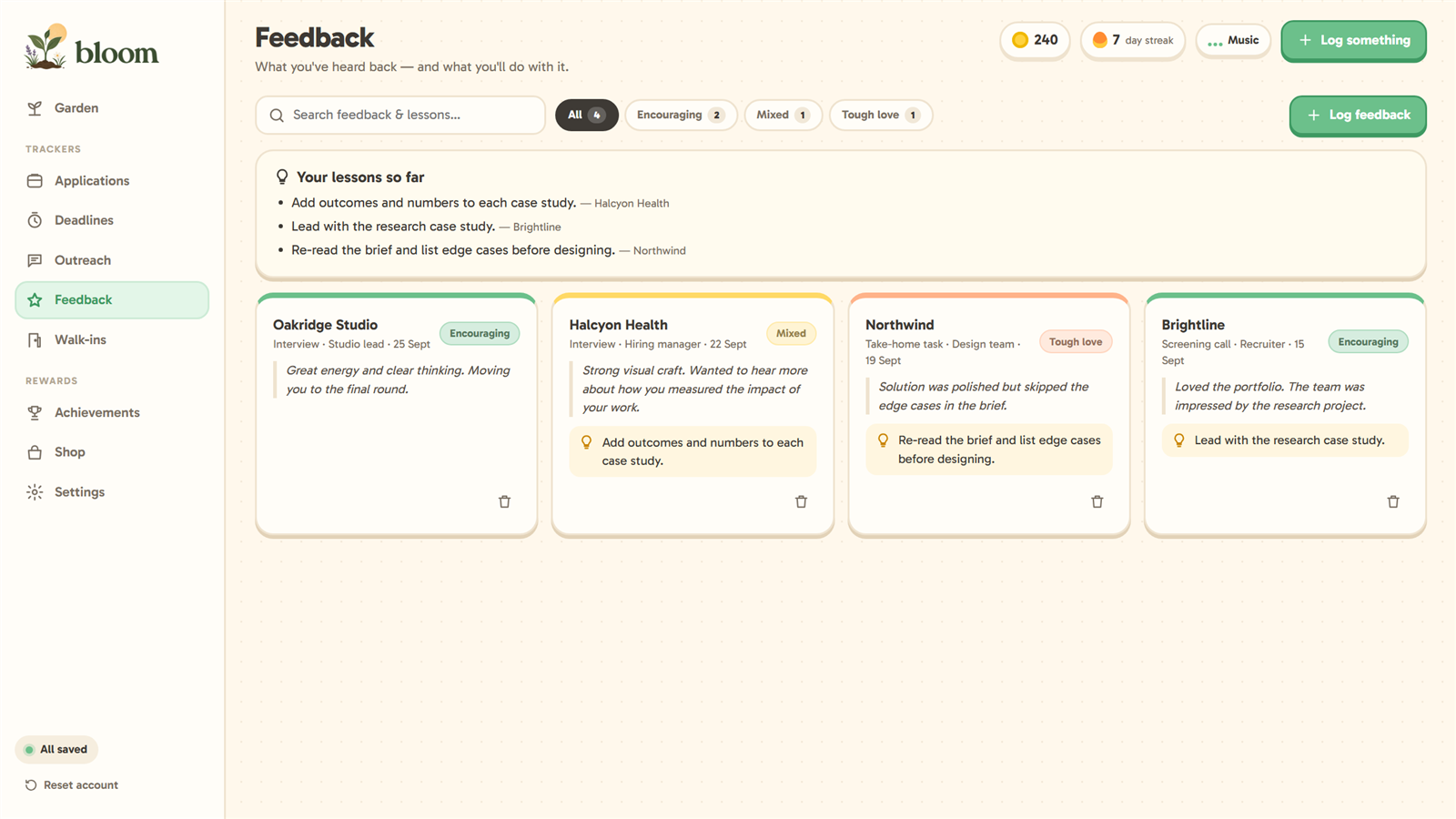Image resolution: width=1456 pixels, height=819 pixels.
Task: Click the orange streak flame icon
Action: 1099,40
